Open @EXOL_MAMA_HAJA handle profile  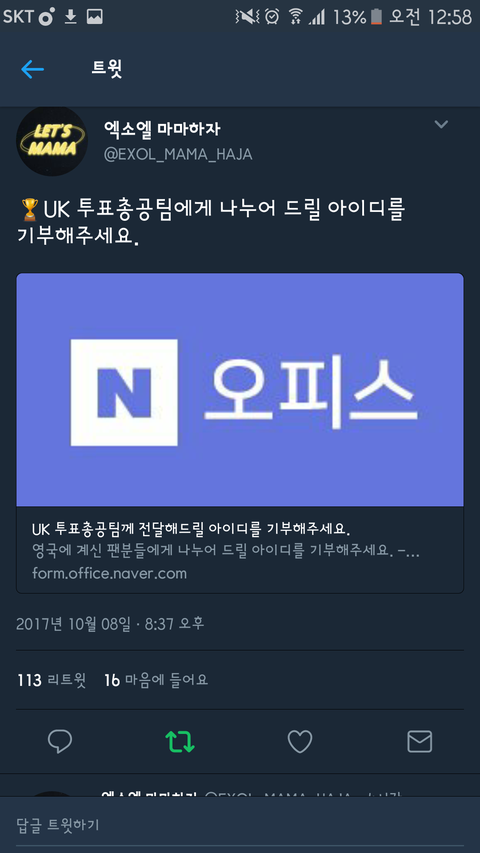pyautogui.click(x=178, y=154)
